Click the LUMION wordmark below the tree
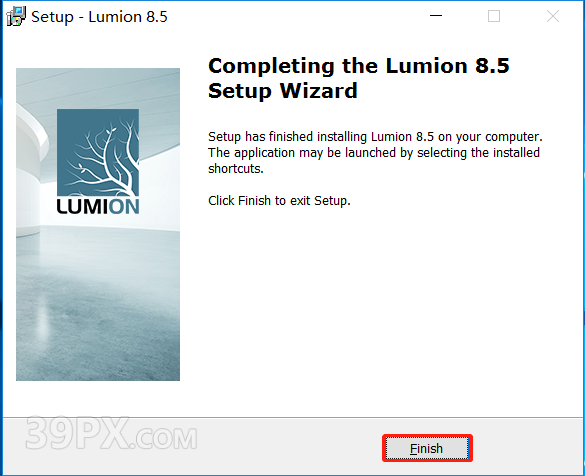Screen dimensions: 585x476 (98, 206)
